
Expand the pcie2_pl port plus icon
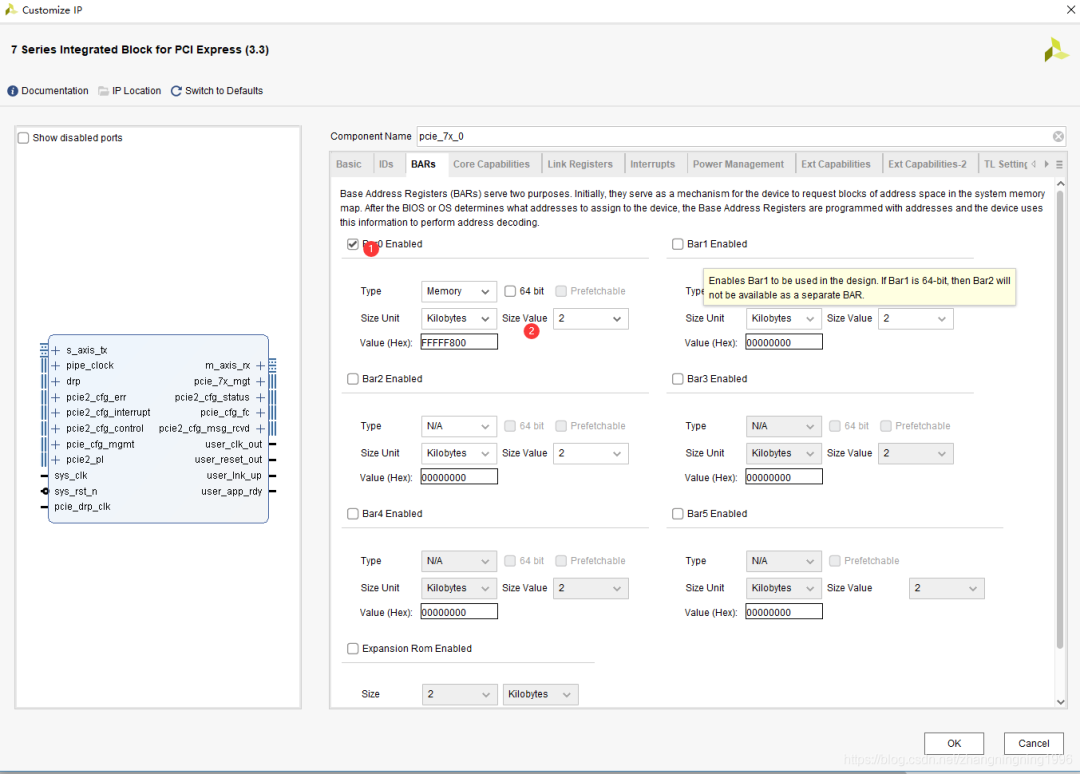tap(56, 459)
